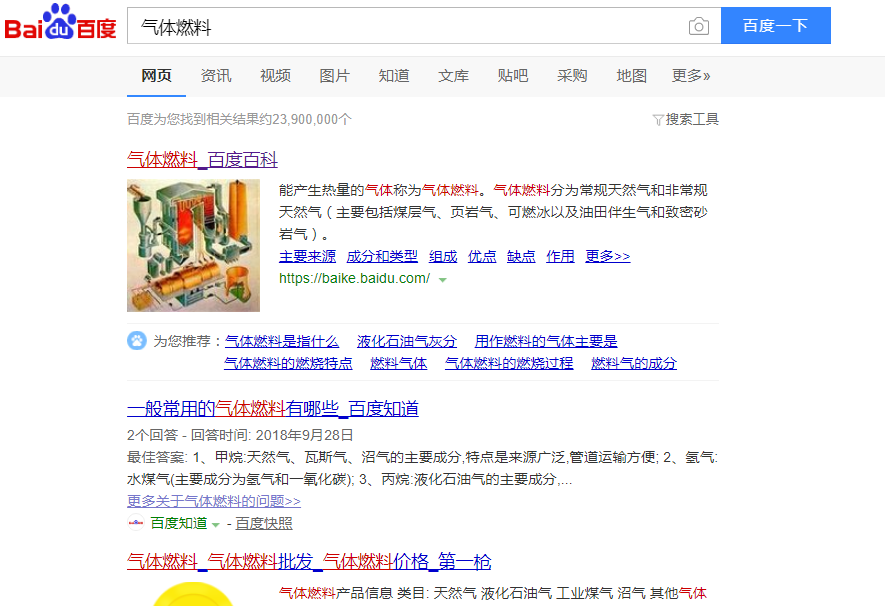Viewport: 885px width, 606px height.
Task: Open the 地图 tab
Action: click(x=632, y=76)
